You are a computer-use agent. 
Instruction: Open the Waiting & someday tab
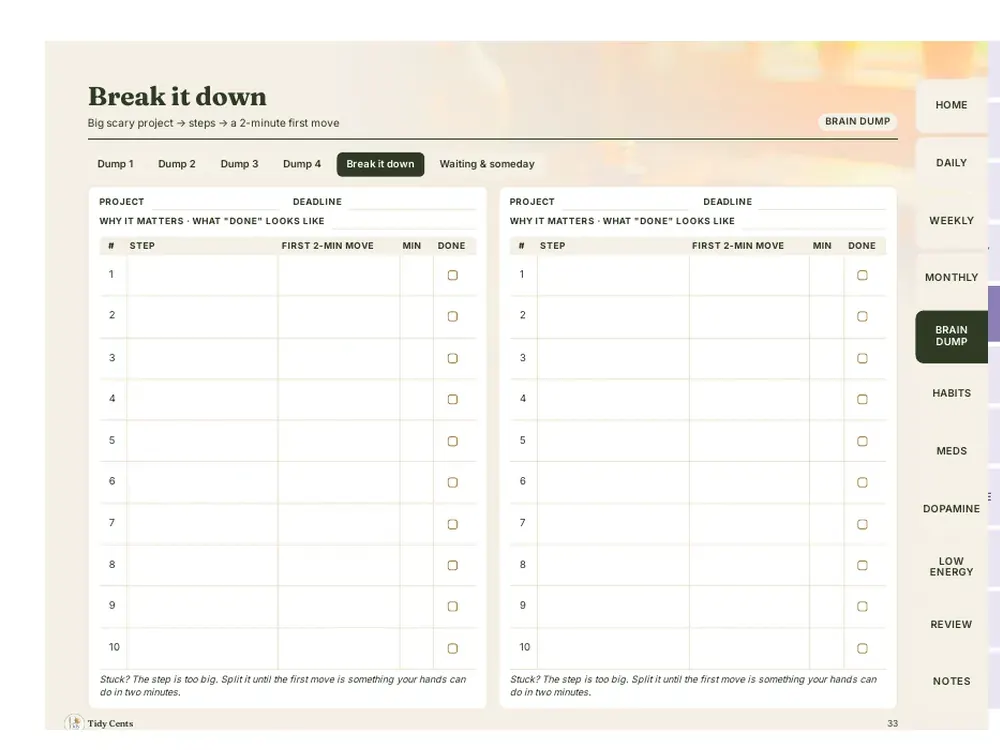pyautogui.click(x=487, y=164)
